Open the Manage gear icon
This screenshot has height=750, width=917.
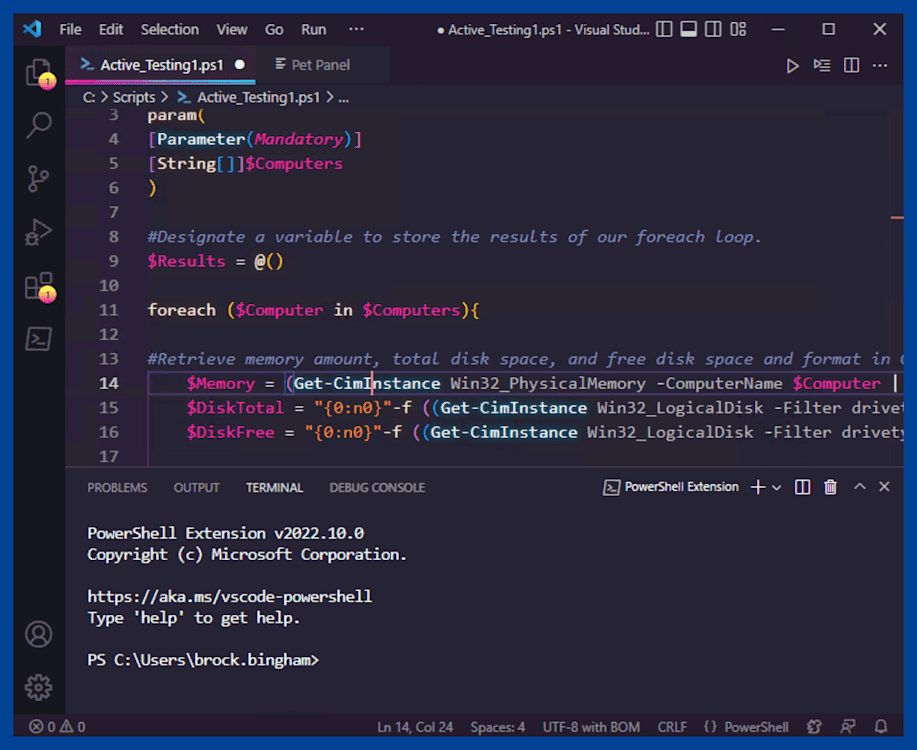pos(39,687)
